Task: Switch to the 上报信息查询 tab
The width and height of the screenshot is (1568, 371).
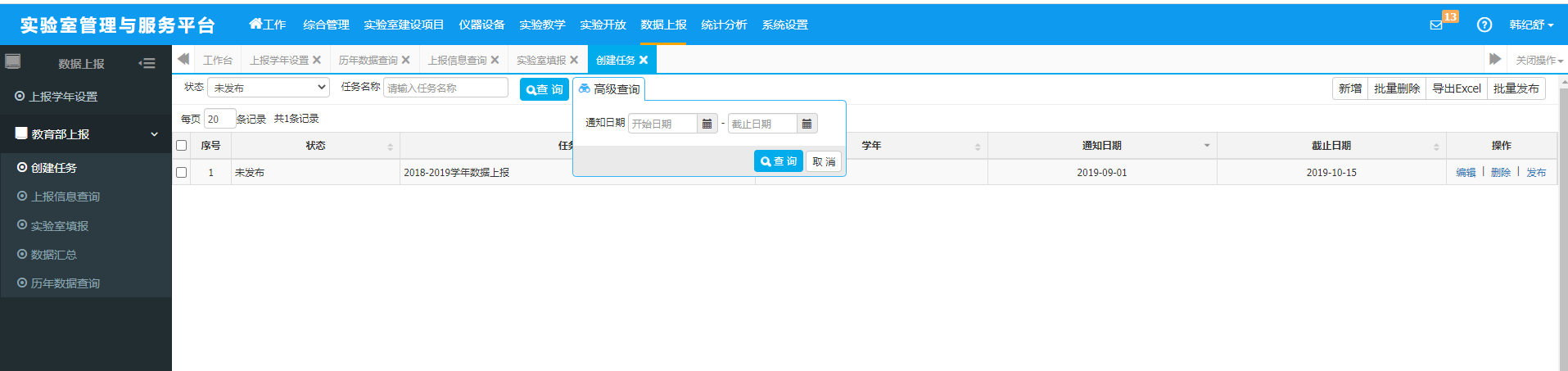Action: (457, 60)
